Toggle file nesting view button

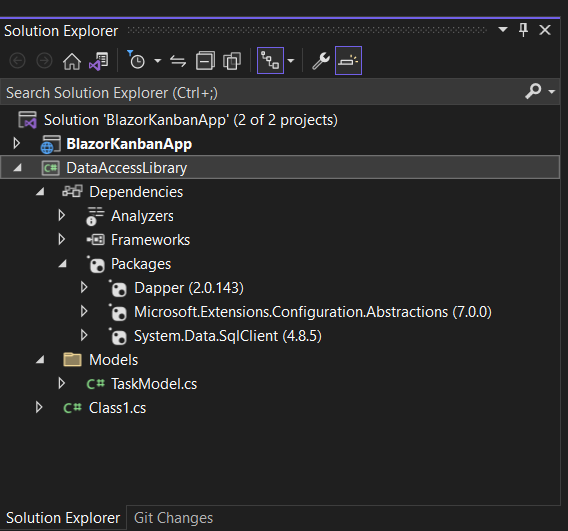[270, 60]
